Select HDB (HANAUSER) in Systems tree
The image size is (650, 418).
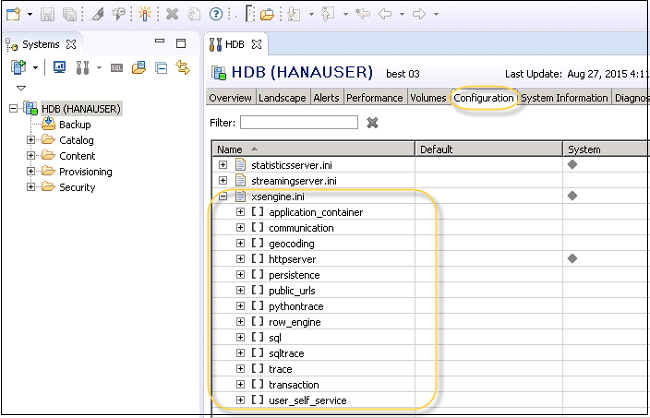pos(81,109)
